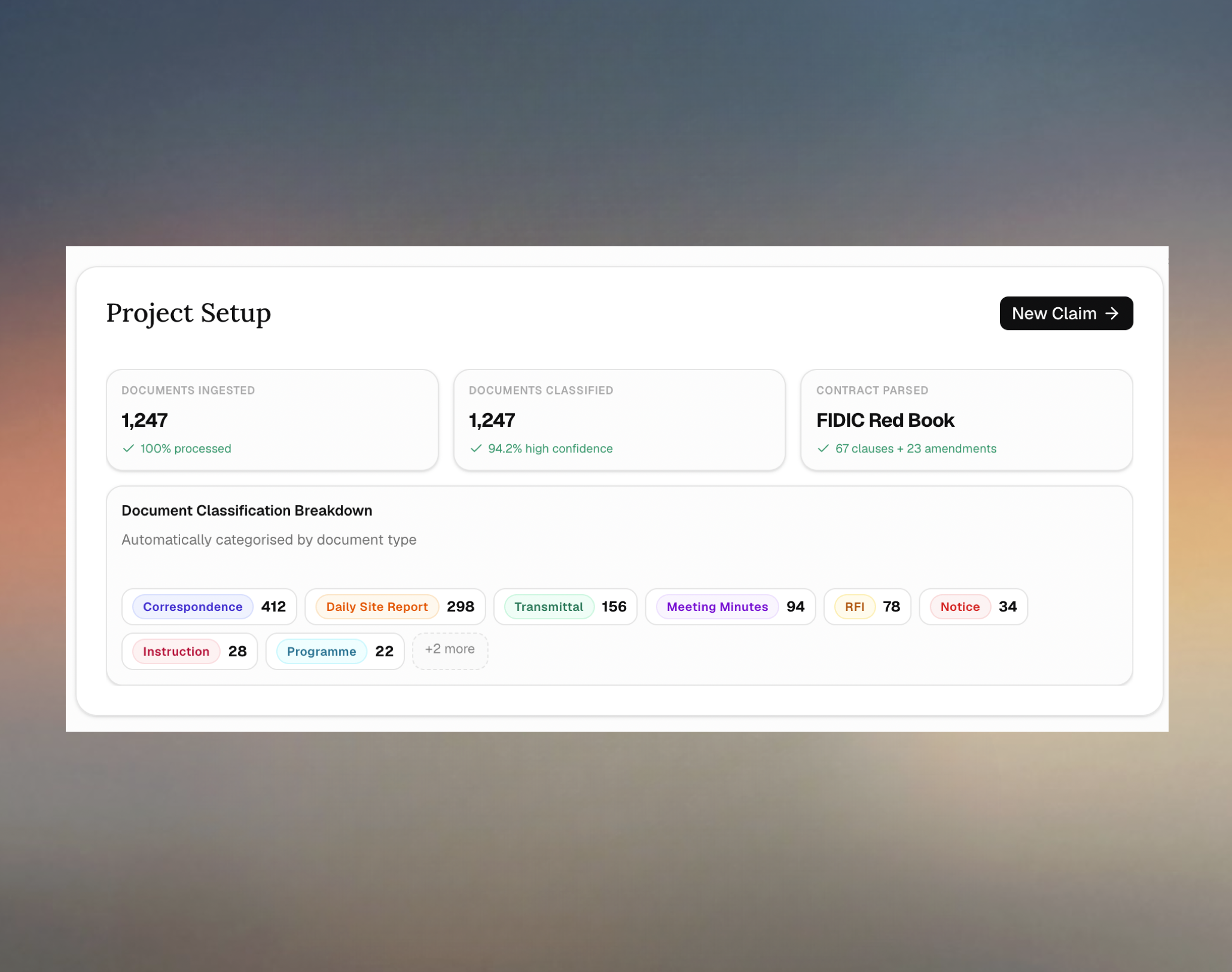
Task: Click the Project Setup heading
Action: coord(188,313)
